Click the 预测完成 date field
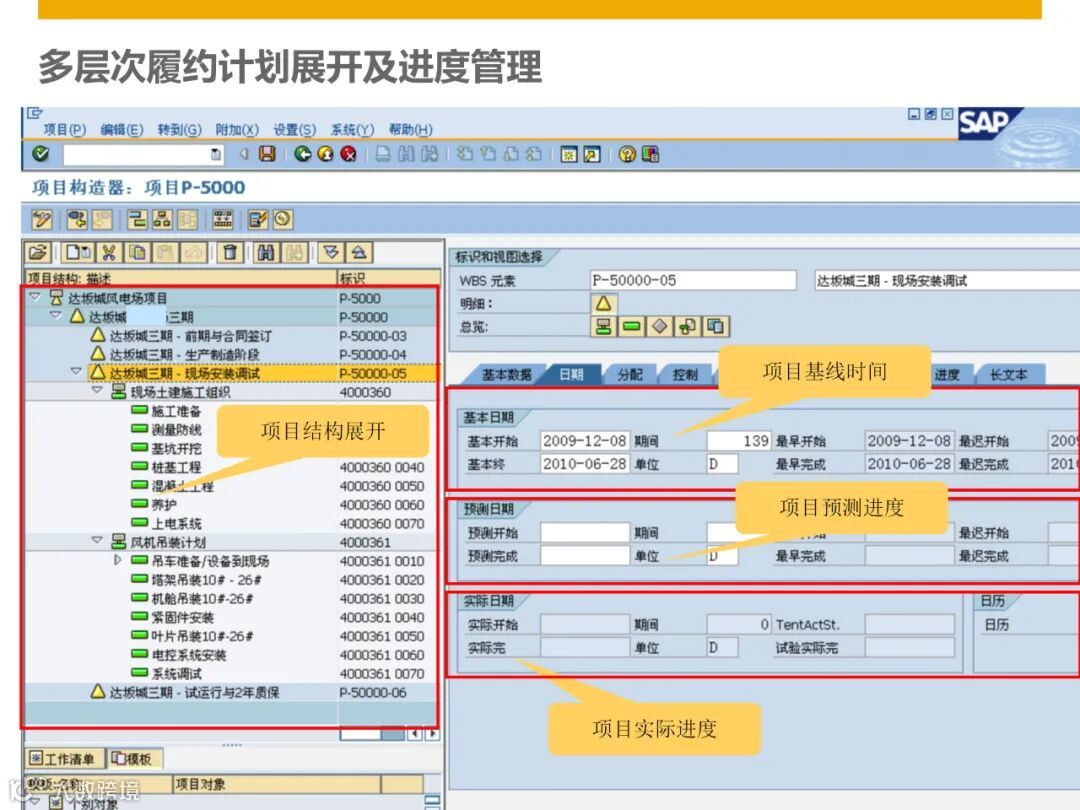This screenshot has width=1080, height=810. [x=584, y=556]
